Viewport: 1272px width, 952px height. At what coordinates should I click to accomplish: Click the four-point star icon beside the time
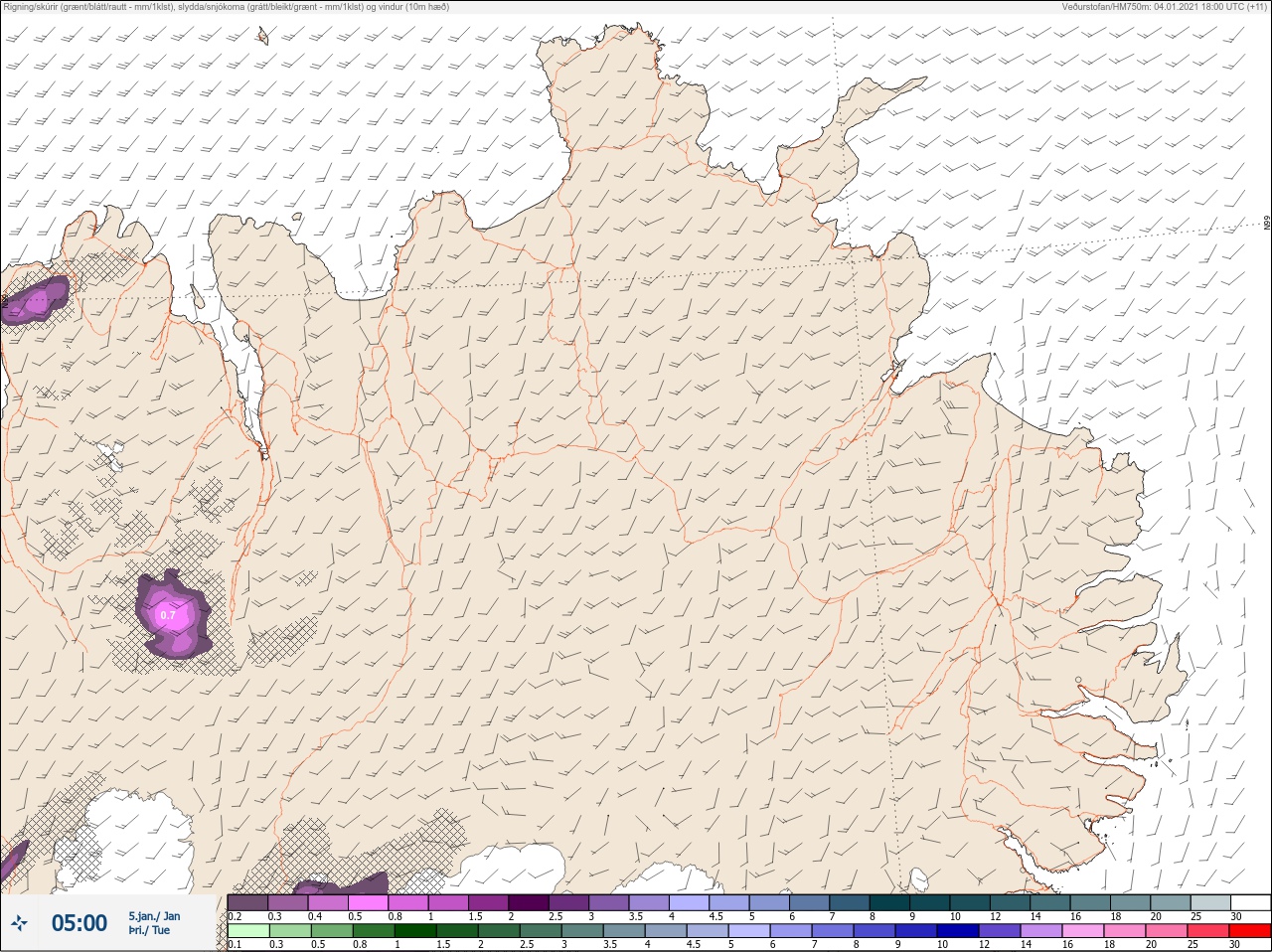tap(18, 923)
